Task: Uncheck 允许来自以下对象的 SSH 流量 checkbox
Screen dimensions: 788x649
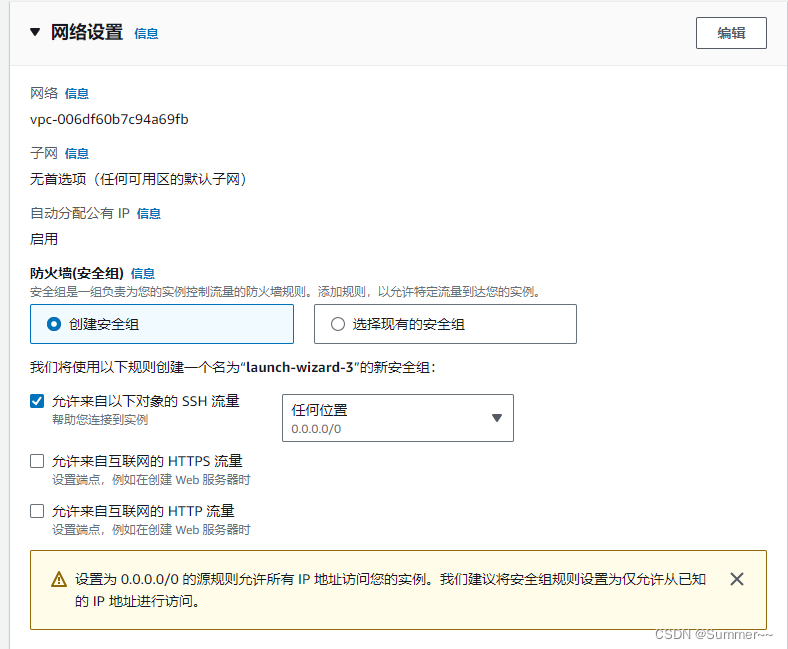Action: tap(37, 401)
